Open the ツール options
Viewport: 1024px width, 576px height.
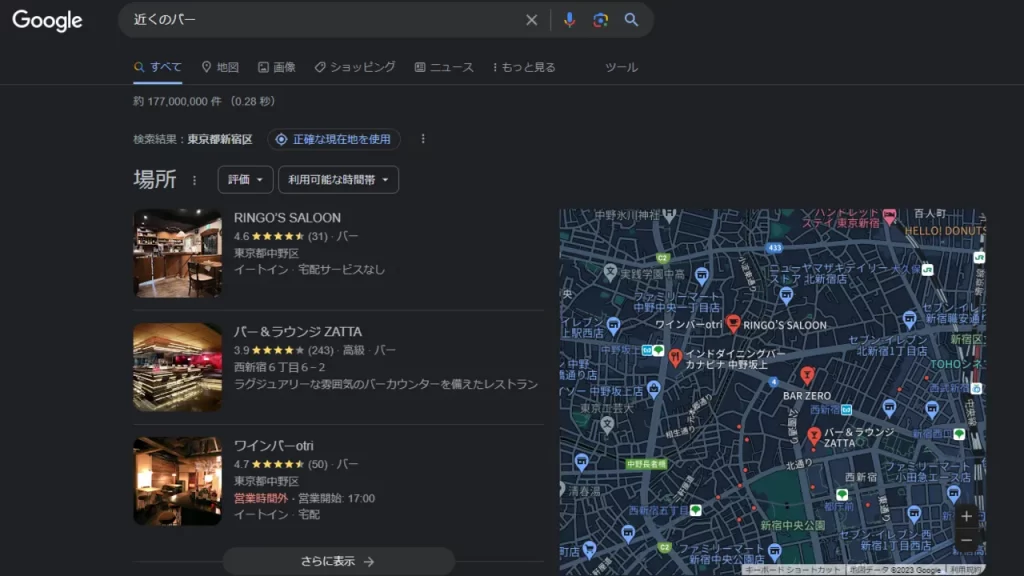pyautogui.click(x=621, y=67)
